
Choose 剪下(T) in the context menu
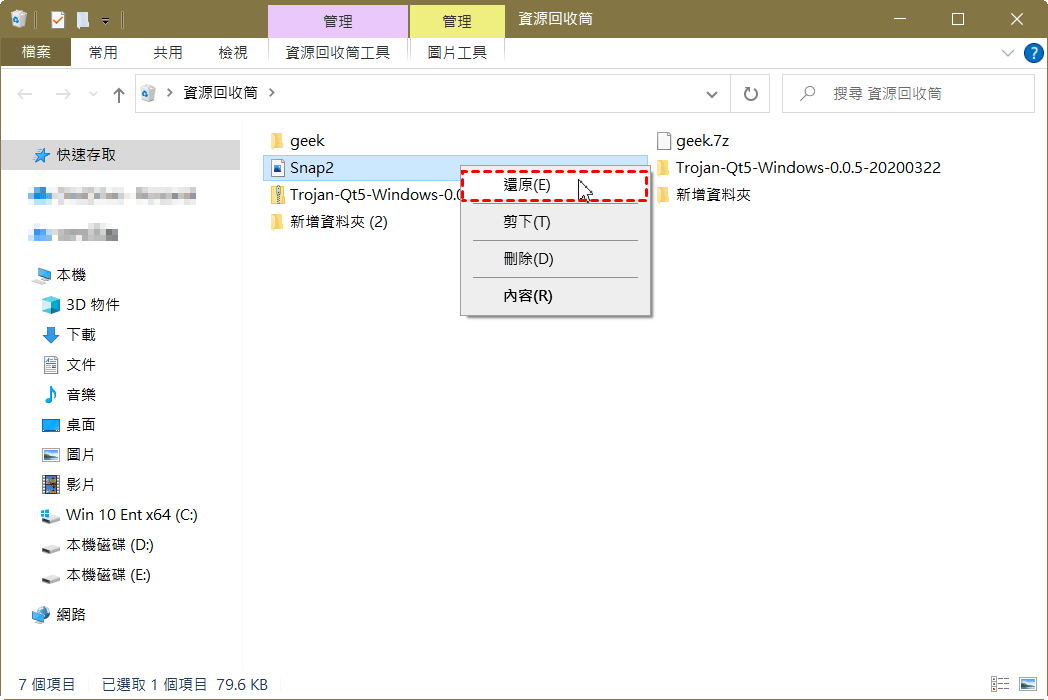[x=555, y=222]
